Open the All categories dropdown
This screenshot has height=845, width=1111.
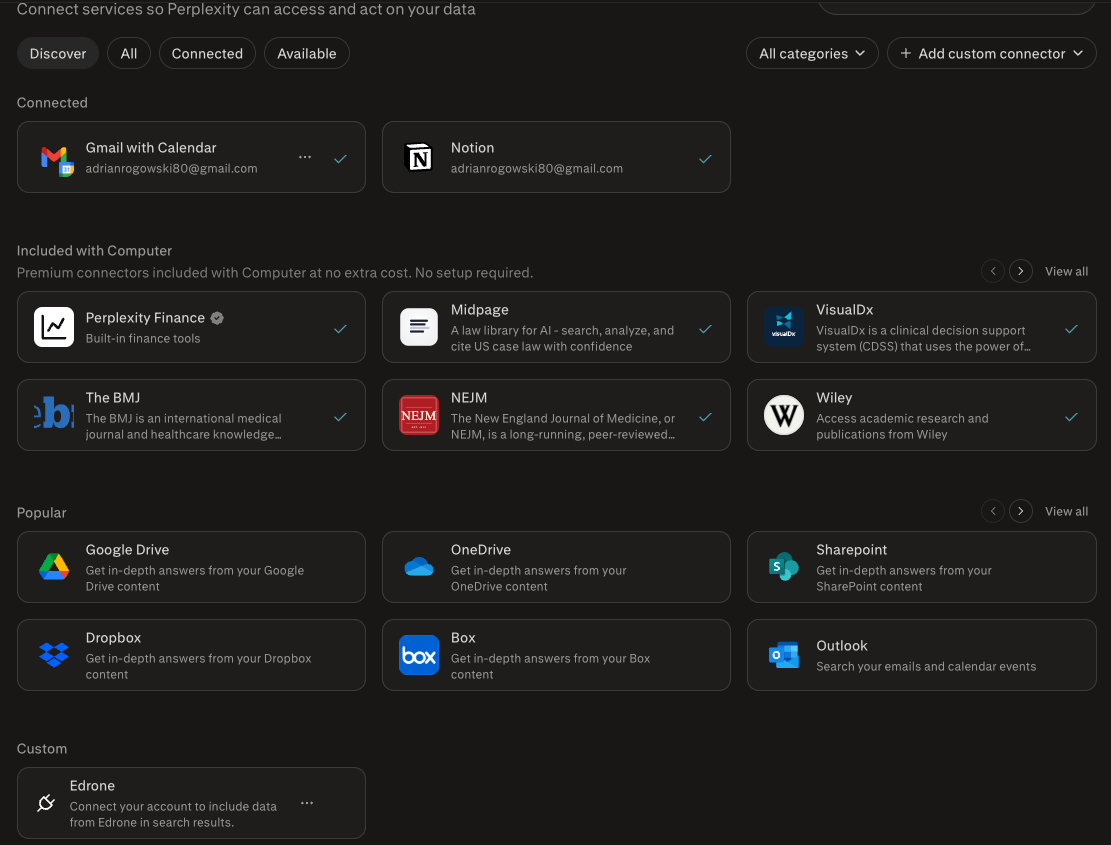pyautogui.click(x=812, y=53)
